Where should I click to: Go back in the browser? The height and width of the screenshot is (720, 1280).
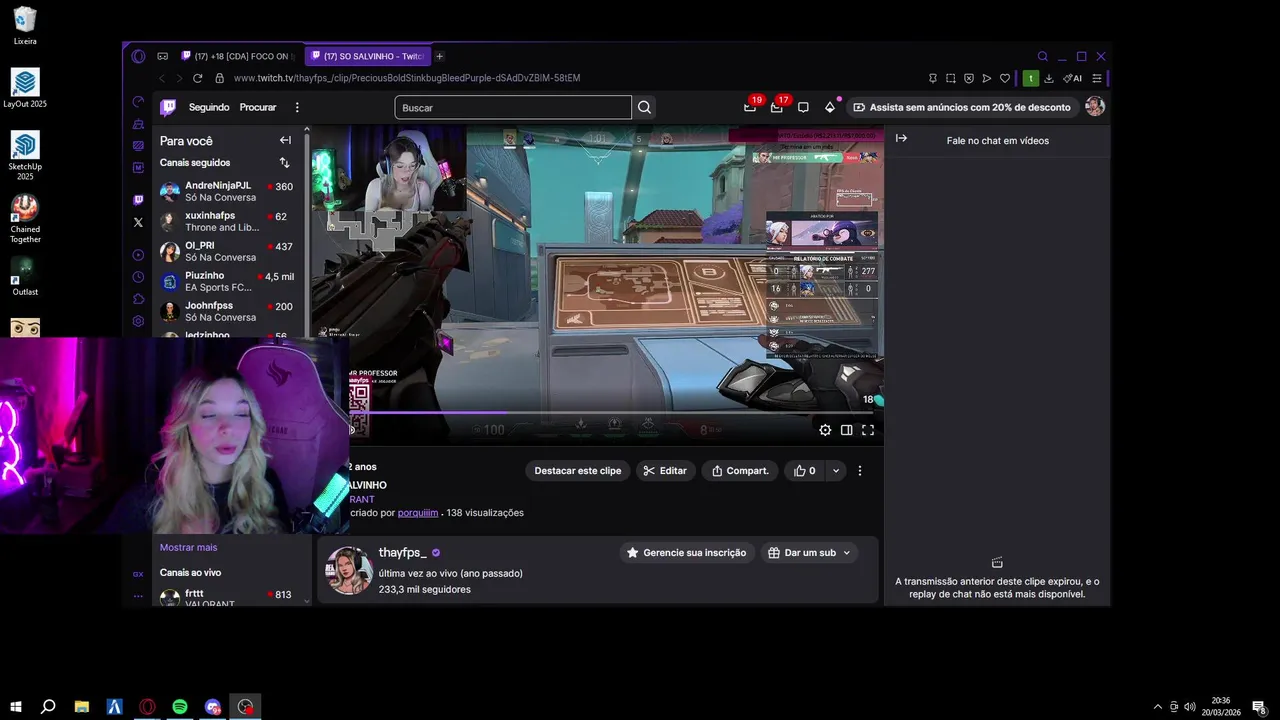pyautogui.click(x=162, y=78)
